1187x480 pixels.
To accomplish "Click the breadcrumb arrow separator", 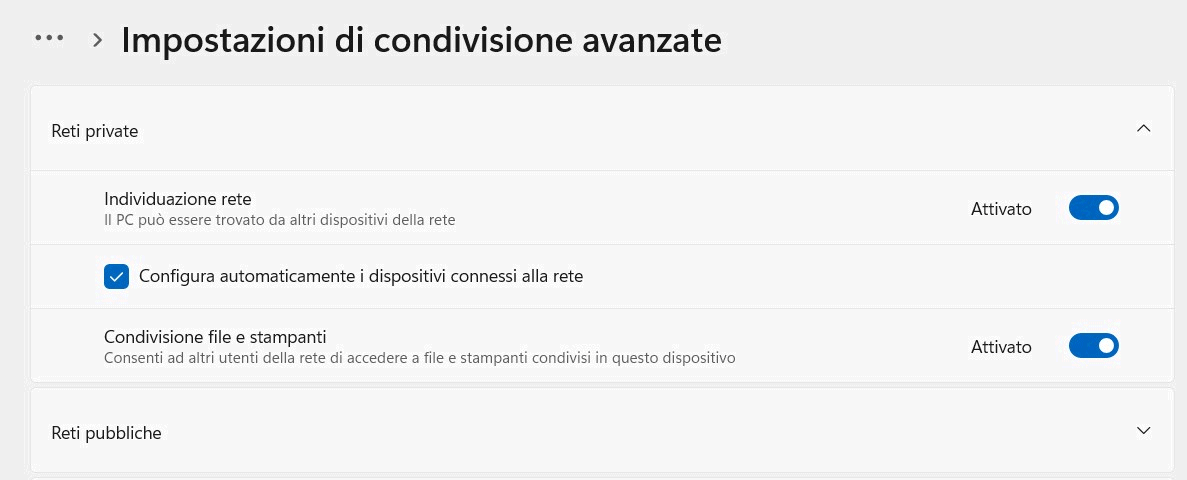I will point(97,40).
